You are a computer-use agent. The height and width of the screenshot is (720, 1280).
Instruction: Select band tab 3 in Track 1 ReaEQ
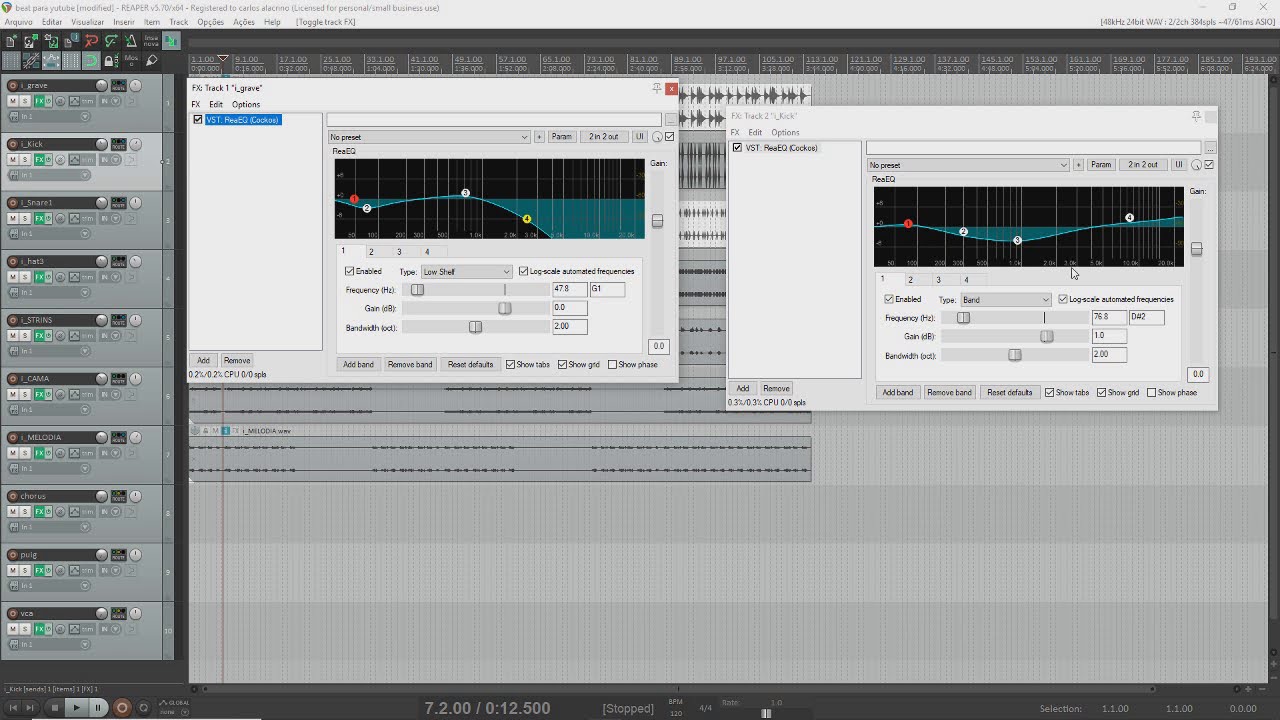[399, 252]
